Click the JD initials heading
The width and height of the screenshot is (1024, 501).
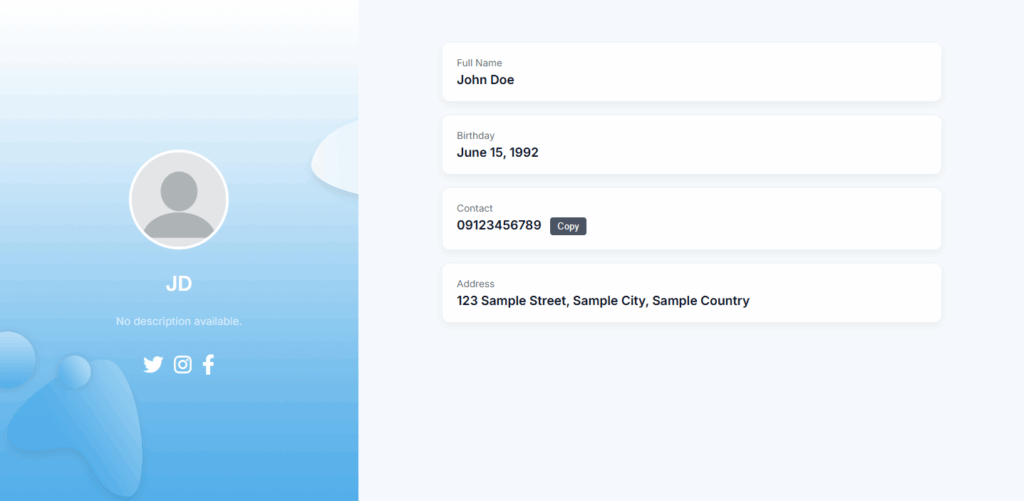coord(179,284)
